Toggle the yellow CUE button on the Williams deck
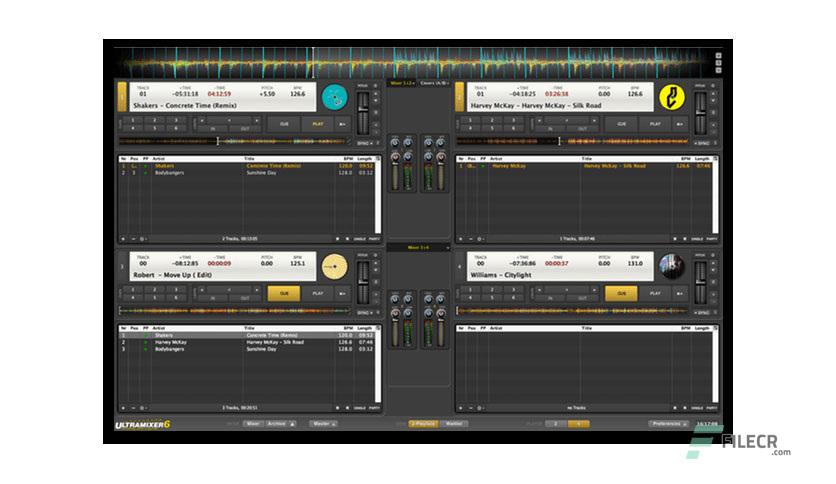Image resolution: width=836 pixels, height=484 pixels. click(x=621, y=293)
